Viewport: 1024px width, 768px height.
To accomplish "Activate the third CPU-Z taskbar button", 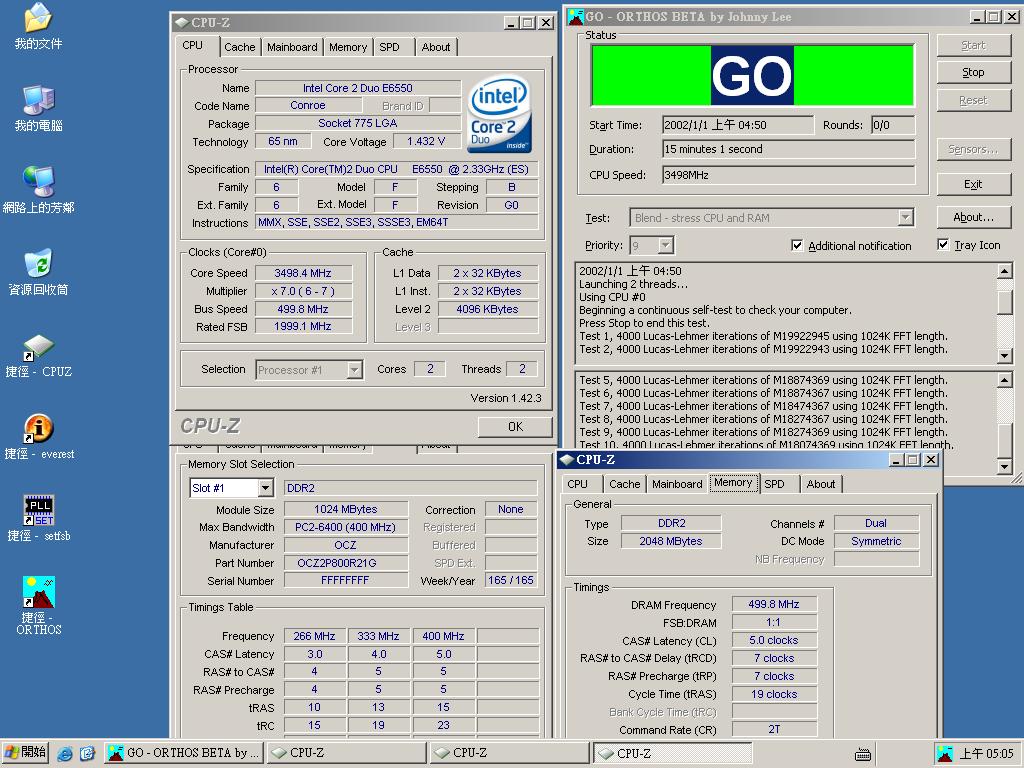I will pos(673,753).
